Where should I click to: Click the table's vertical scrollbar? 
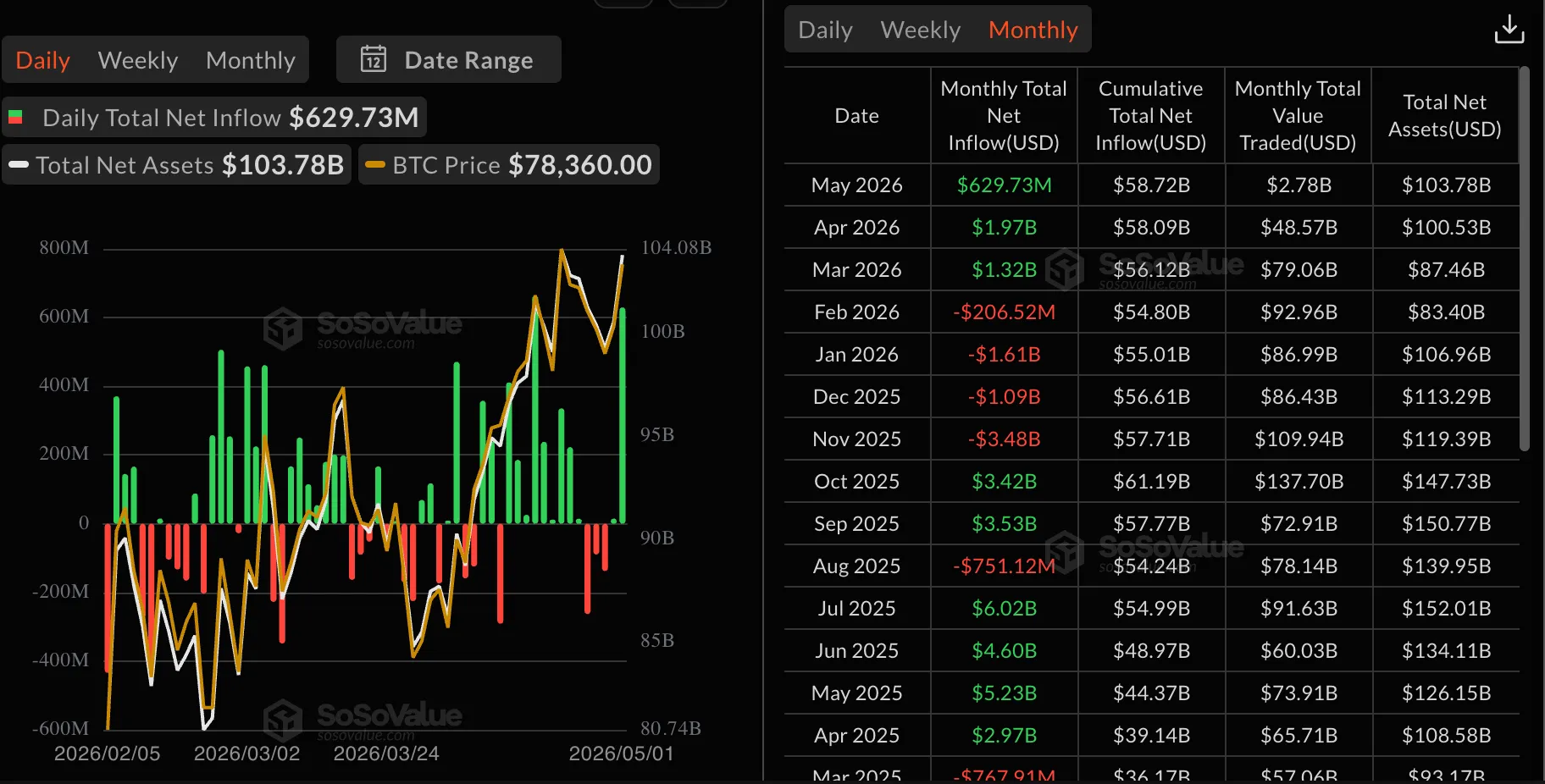1524,258
